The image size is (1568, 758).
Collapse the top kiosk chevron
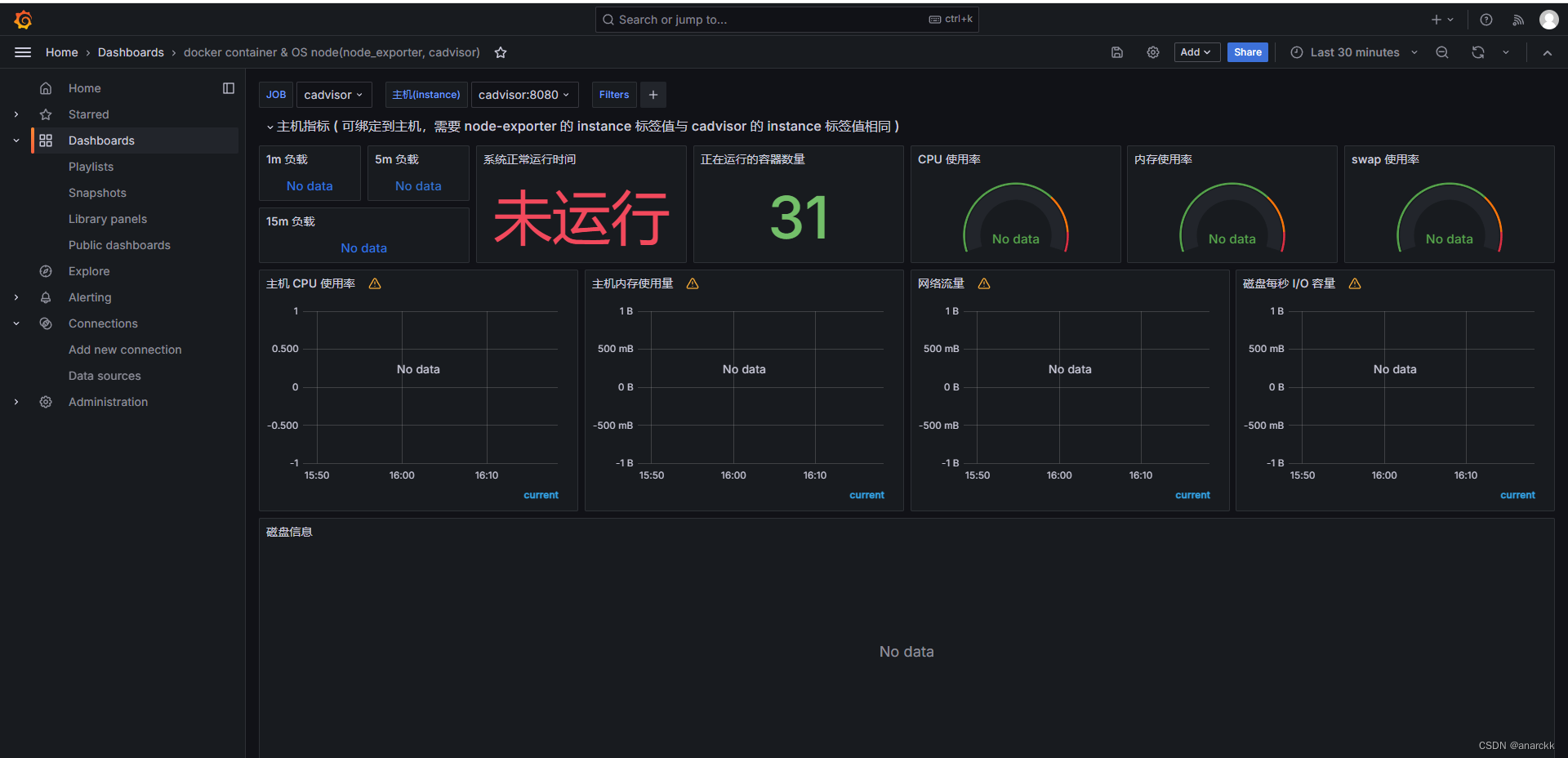[x=1548, y=52]
